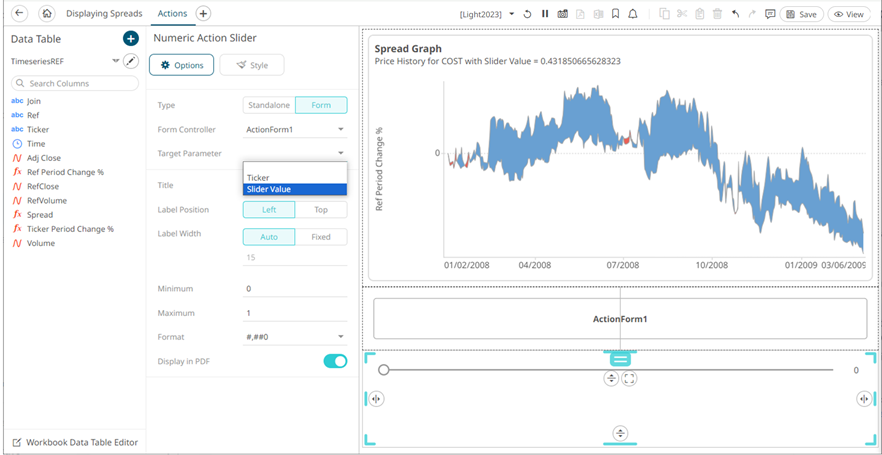Click the ActionForm1 form button
This screenshot has height=455, width=882.
coord(620,319)
